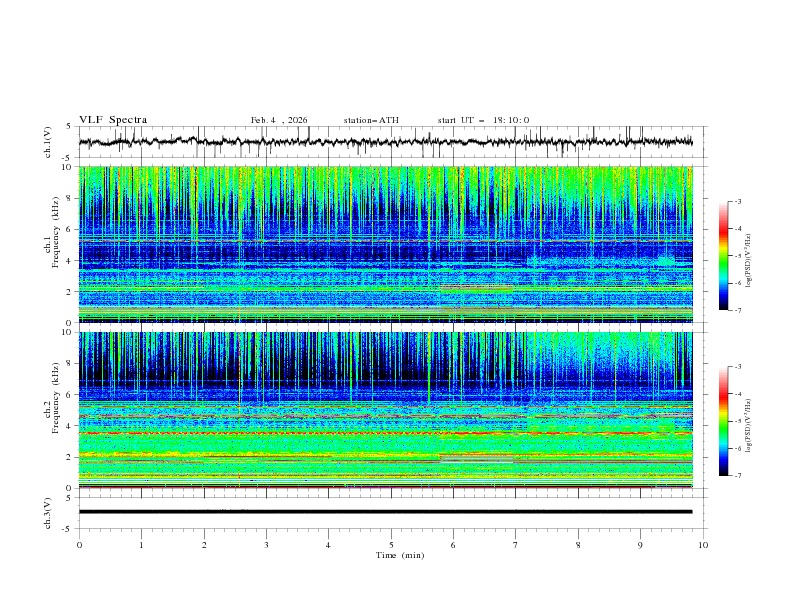Click time axis tick label "7"

point(516,545)
